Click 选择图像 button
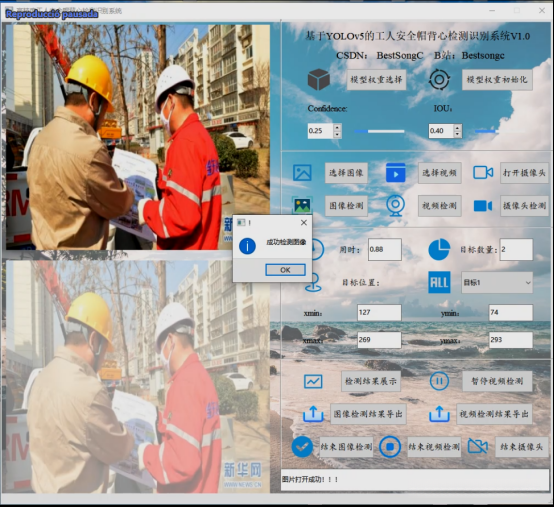Viewport: 554px width, 507px height. pyautogui.click(x=346, y=173)
